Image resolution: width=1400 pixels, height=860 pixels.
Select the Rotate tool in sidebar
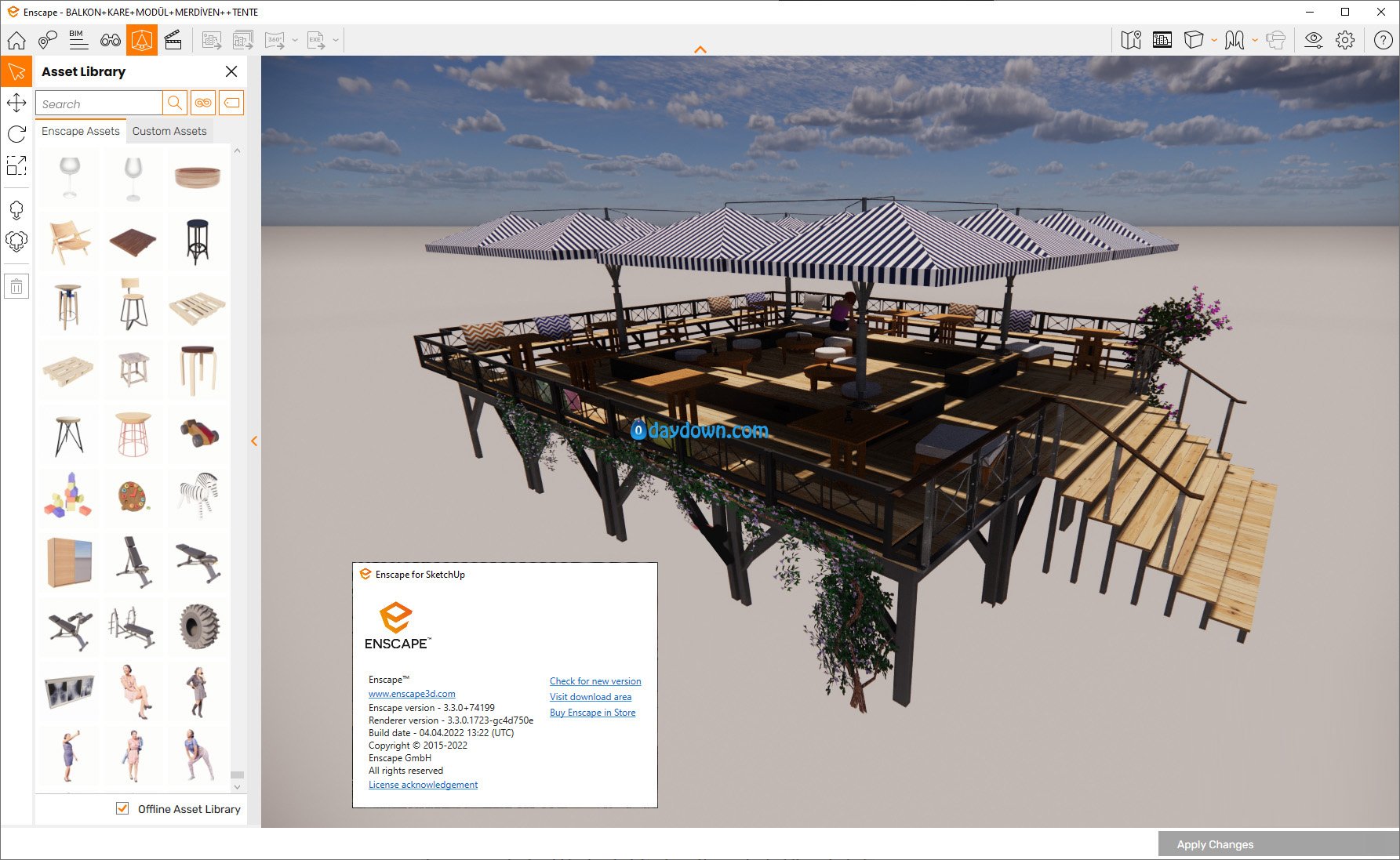tap(16, 134)
